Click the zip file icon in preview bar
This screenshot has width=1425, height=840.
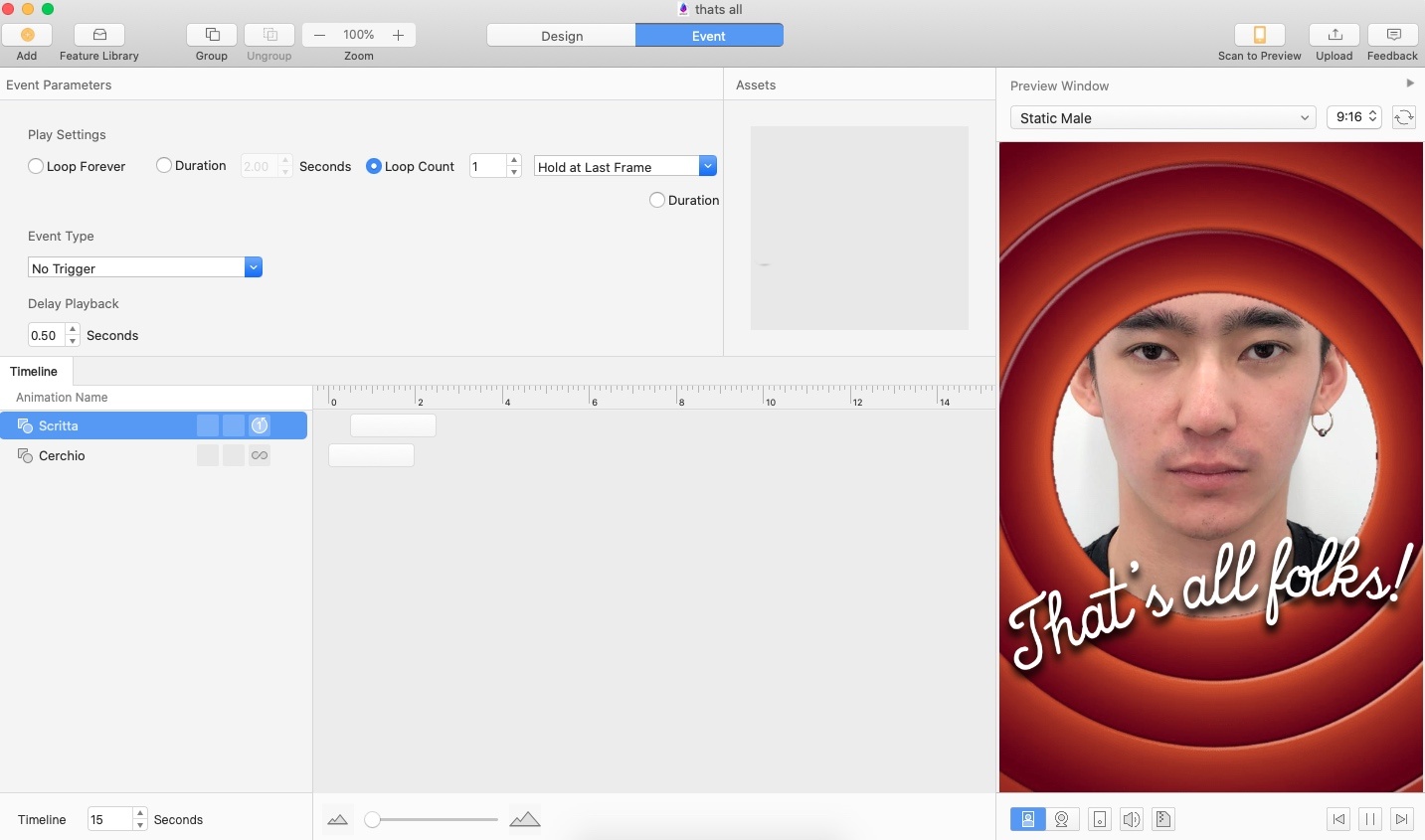pos(1163,819)
